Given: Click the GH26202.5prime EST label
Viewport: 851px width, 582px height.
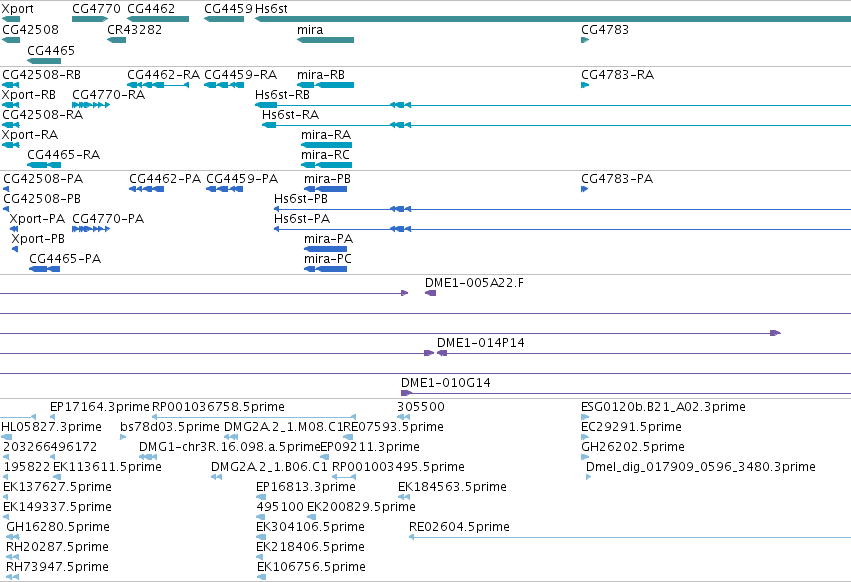Looking at the screenshot, I should pos(633,447).
